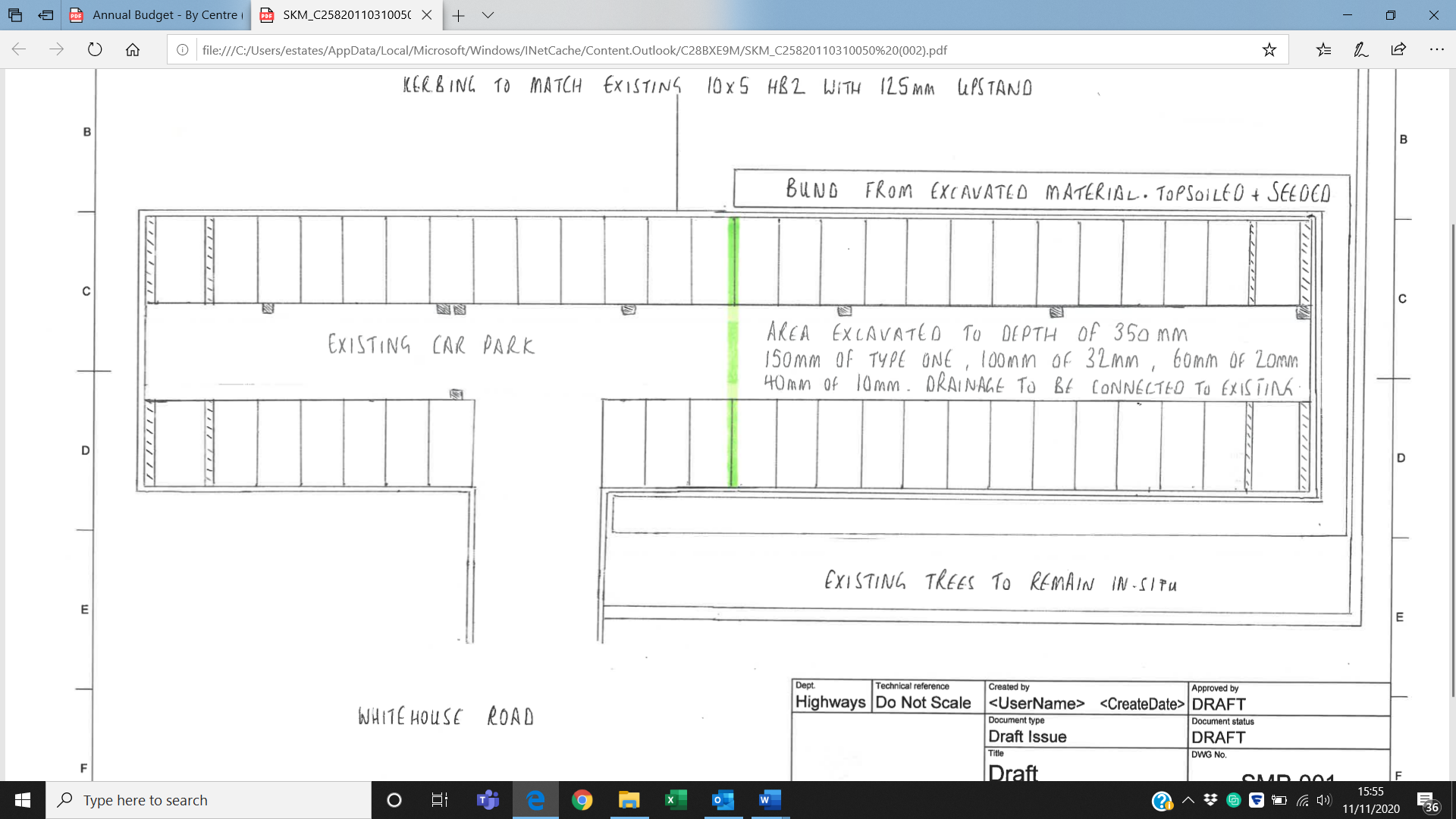Click the address bar file path
The height and width of the screenshot is (819, 1456).
point(574,50)
